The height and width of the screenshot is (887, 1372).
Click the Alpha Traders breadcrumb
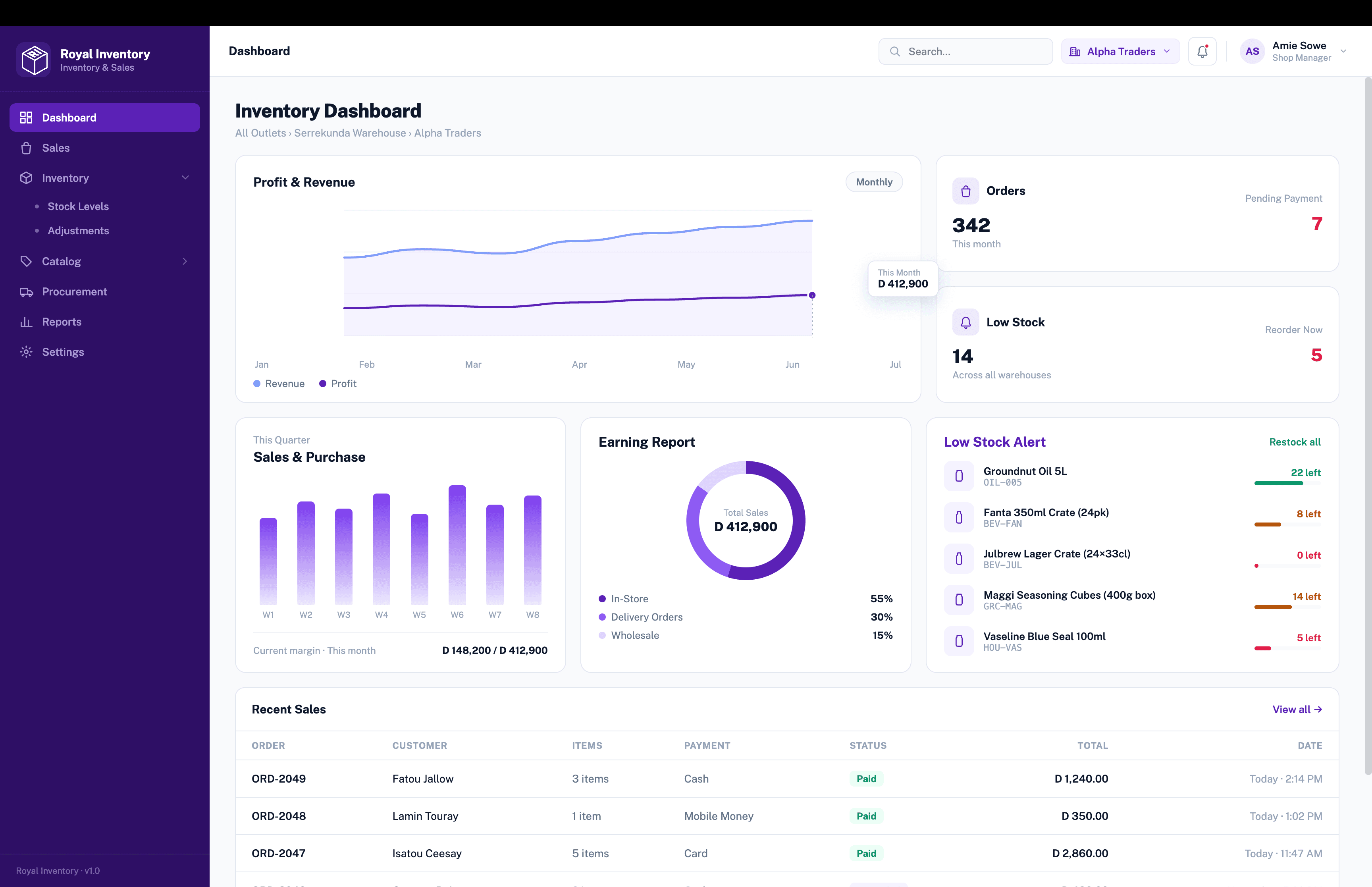[x=447, y=133]
